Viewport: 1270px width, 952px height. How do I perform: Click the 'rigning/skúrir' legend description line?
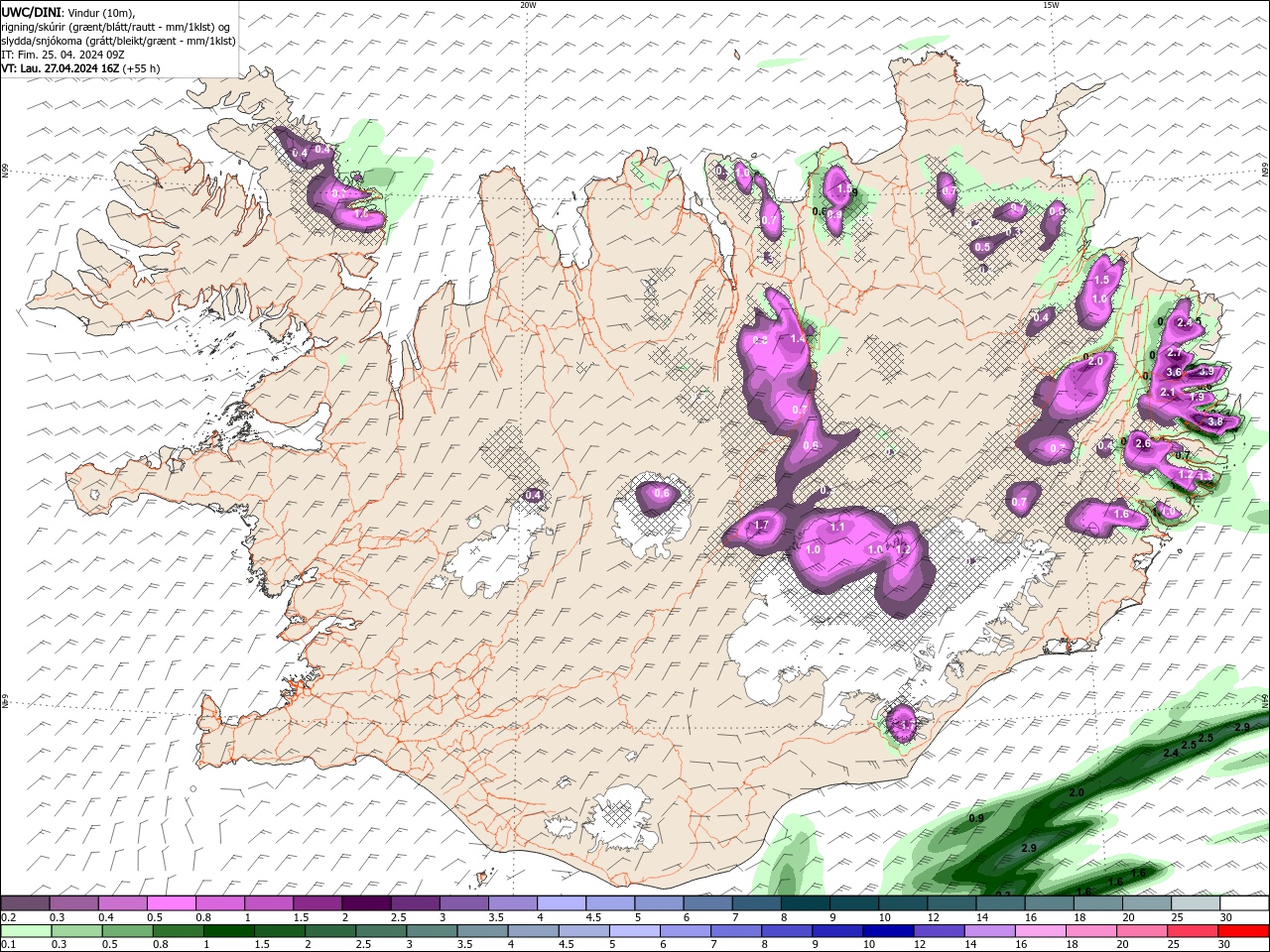point(115,27)
